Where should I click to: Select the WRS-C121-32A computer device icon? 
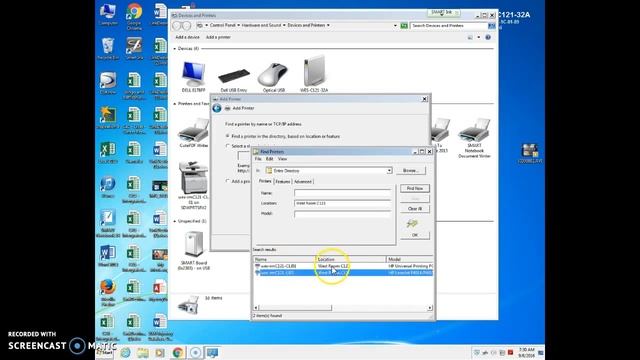tap(314, 71)
